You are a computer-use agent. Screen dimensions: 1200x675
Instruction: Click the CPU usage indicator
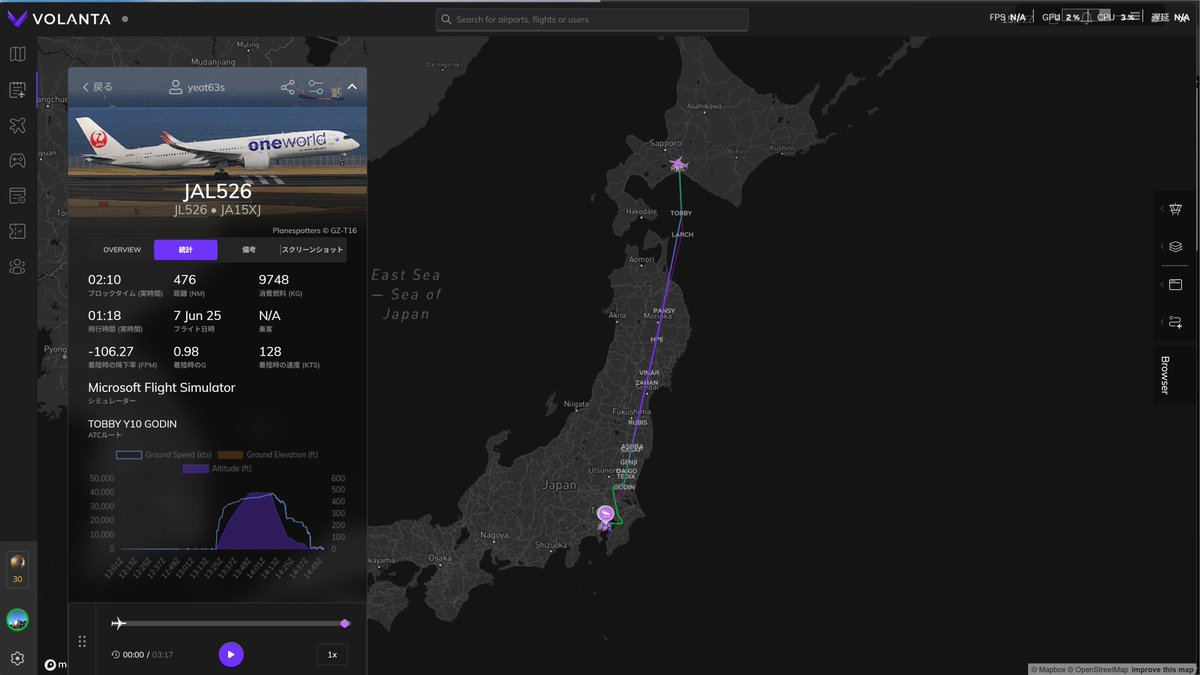tap(1118, 17)
